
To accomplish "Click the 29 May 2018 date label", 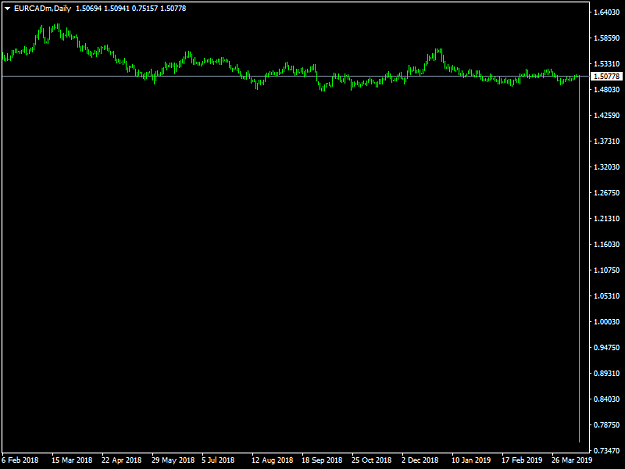I will tap(173, 460).
